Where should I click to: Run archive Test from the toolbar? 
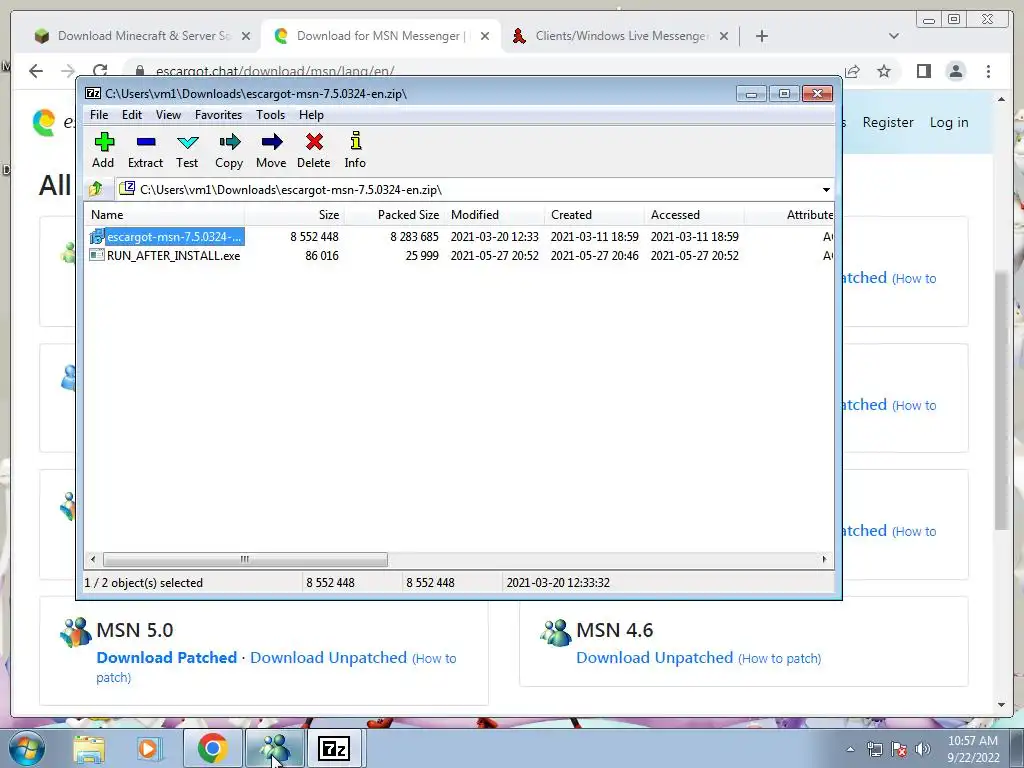pyautogui.click(x=187, y=150)
